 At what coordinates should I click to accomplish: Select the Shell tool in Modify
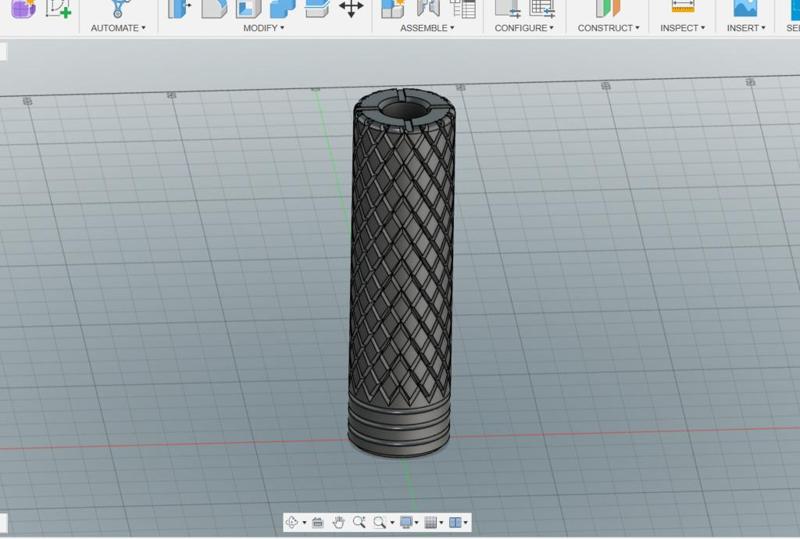click(248, 8)
